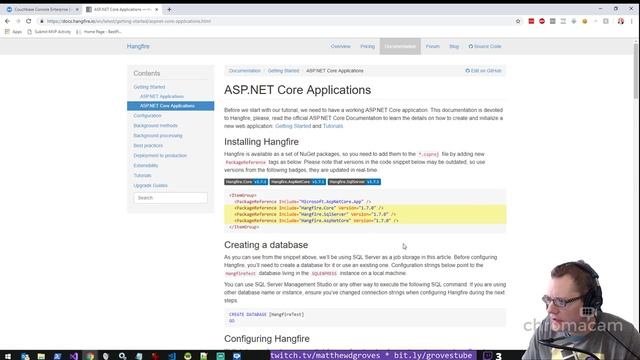Open the Source Code GitHub link
This screenshot has height=360, width=640.
485,47
